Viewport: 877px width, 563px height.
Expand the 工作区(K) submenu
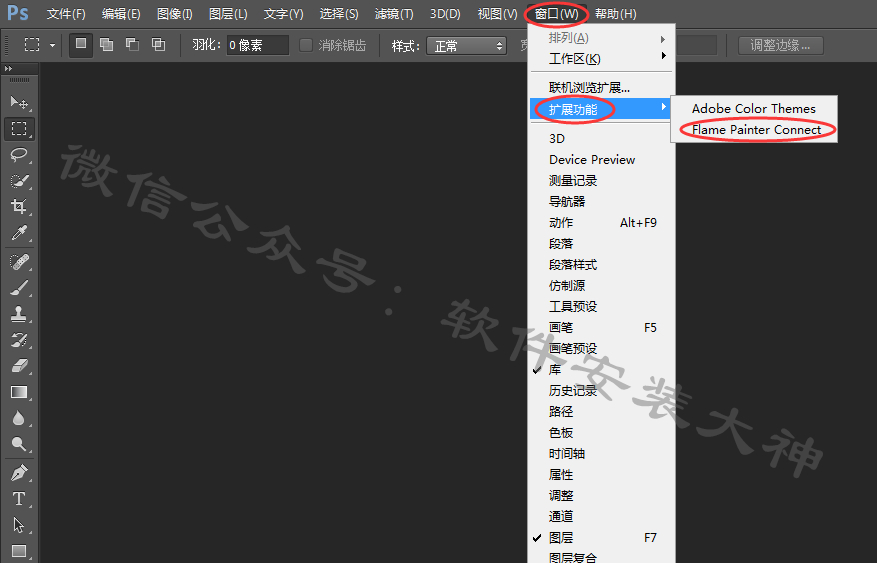(x=601, y=59)
